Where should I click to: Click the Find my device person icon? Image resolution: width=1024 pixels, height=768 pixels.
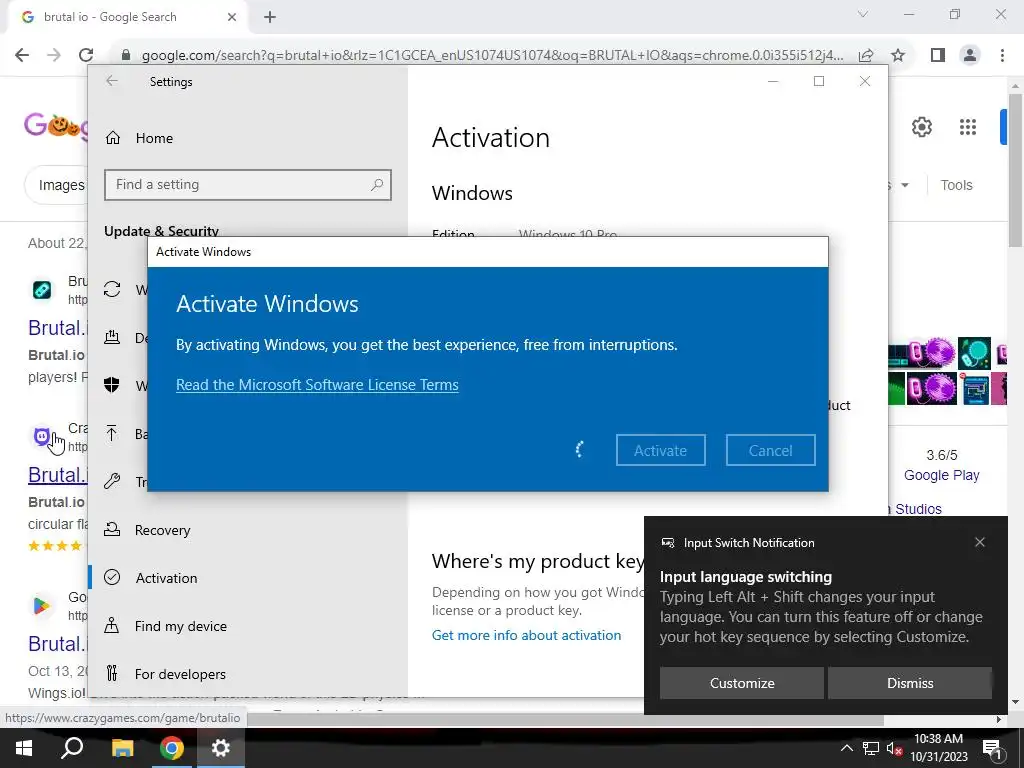(x=112, y=626)
